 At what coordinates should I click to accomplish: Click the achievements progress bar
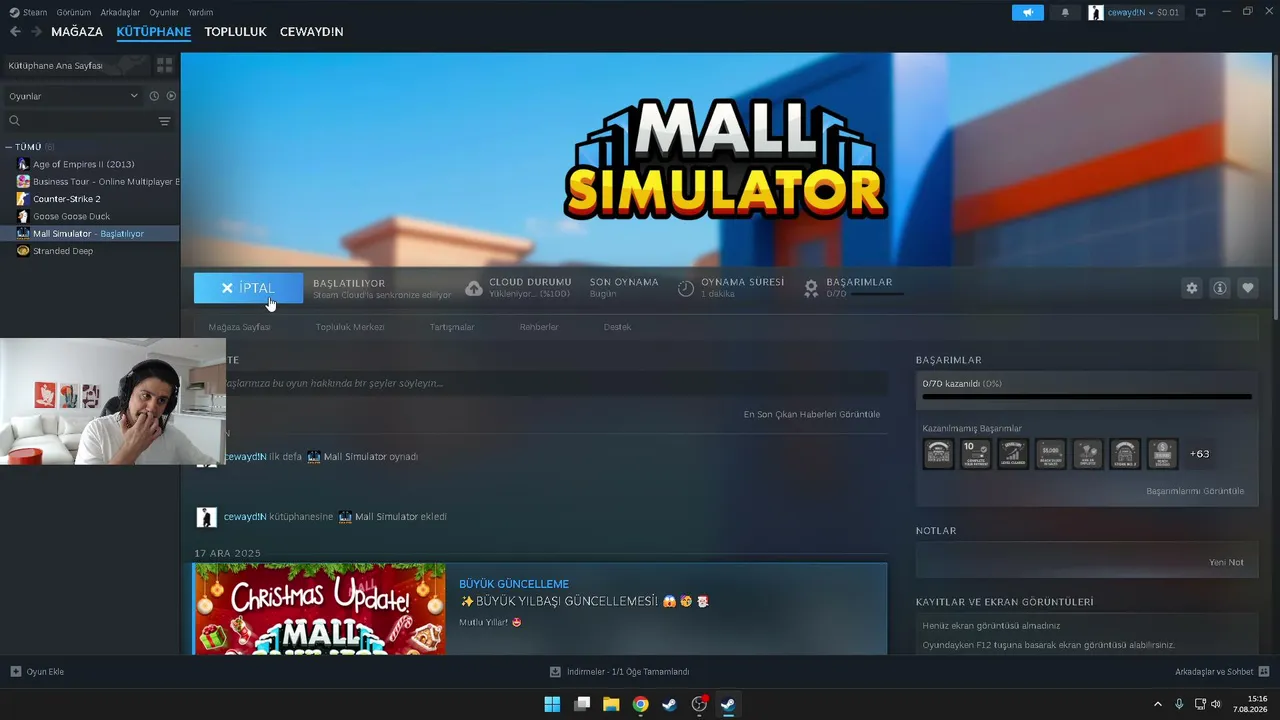(x=1087, y=397)
